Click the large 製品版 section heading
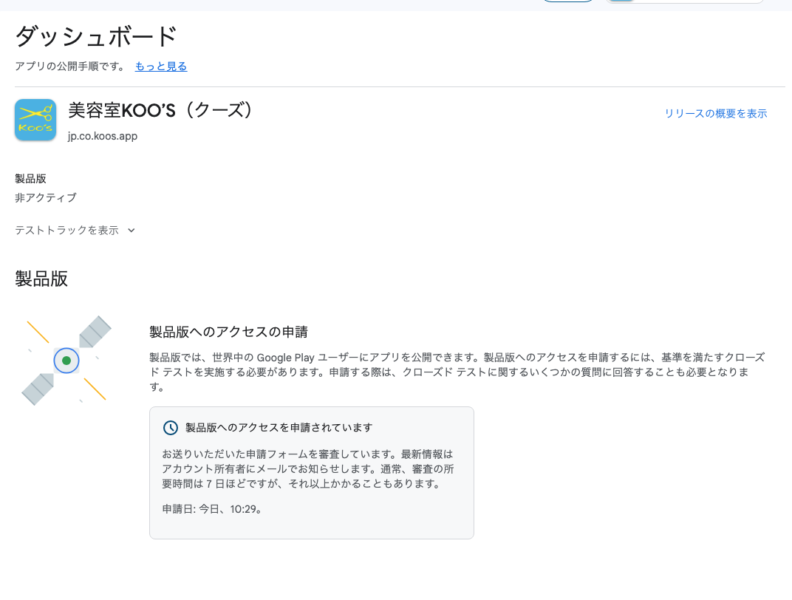 42,279
